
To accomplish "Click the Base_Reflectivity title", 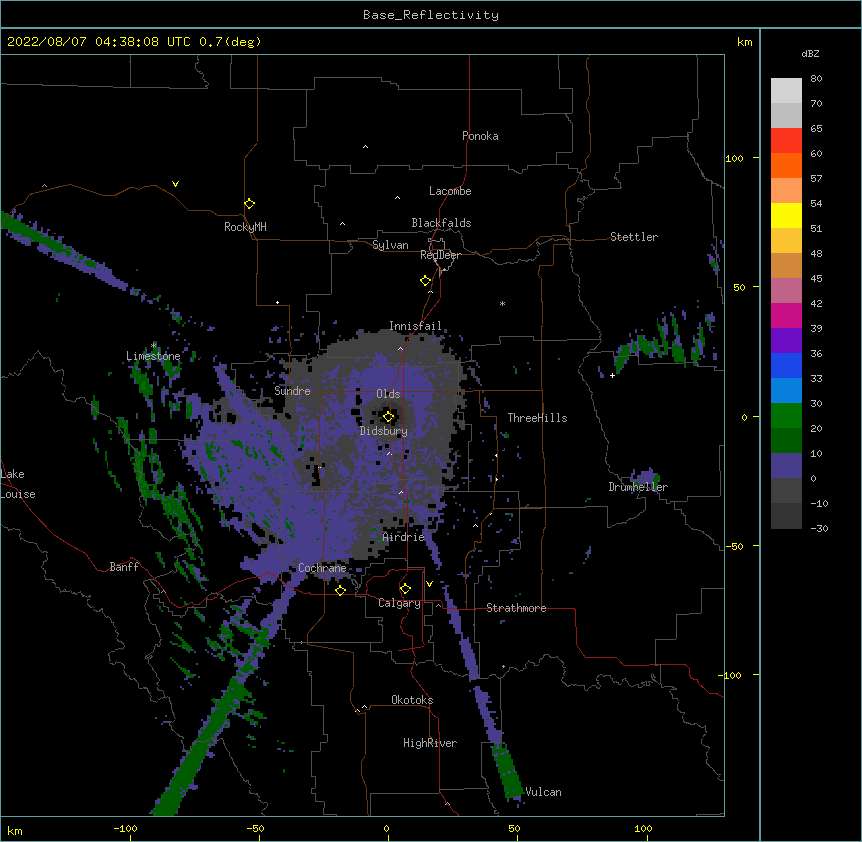I will [x=431, y=15].
